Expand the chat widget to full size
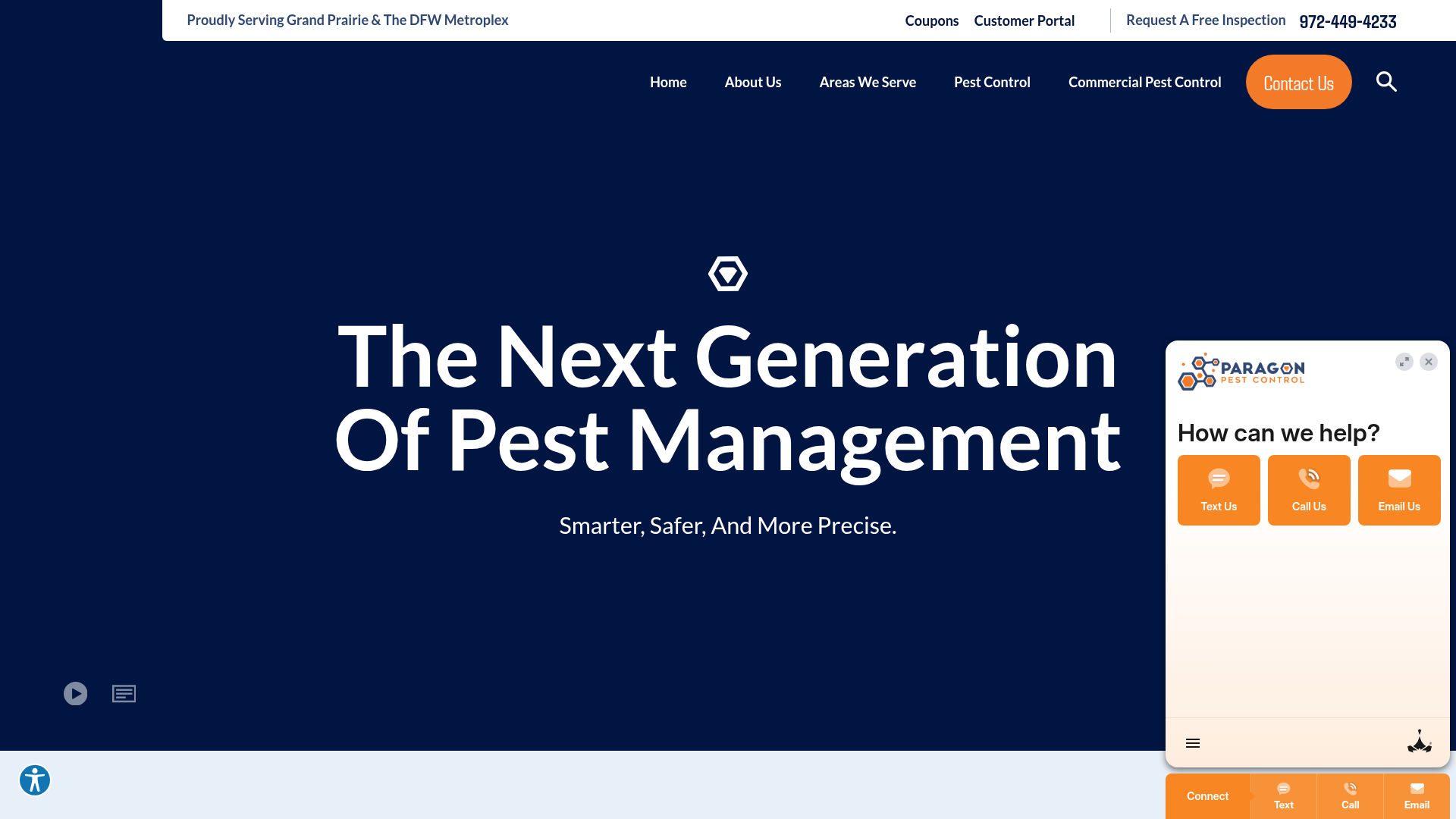Image resolution: width=1456 pixels, height=819 pixels. pos(1404,362)
